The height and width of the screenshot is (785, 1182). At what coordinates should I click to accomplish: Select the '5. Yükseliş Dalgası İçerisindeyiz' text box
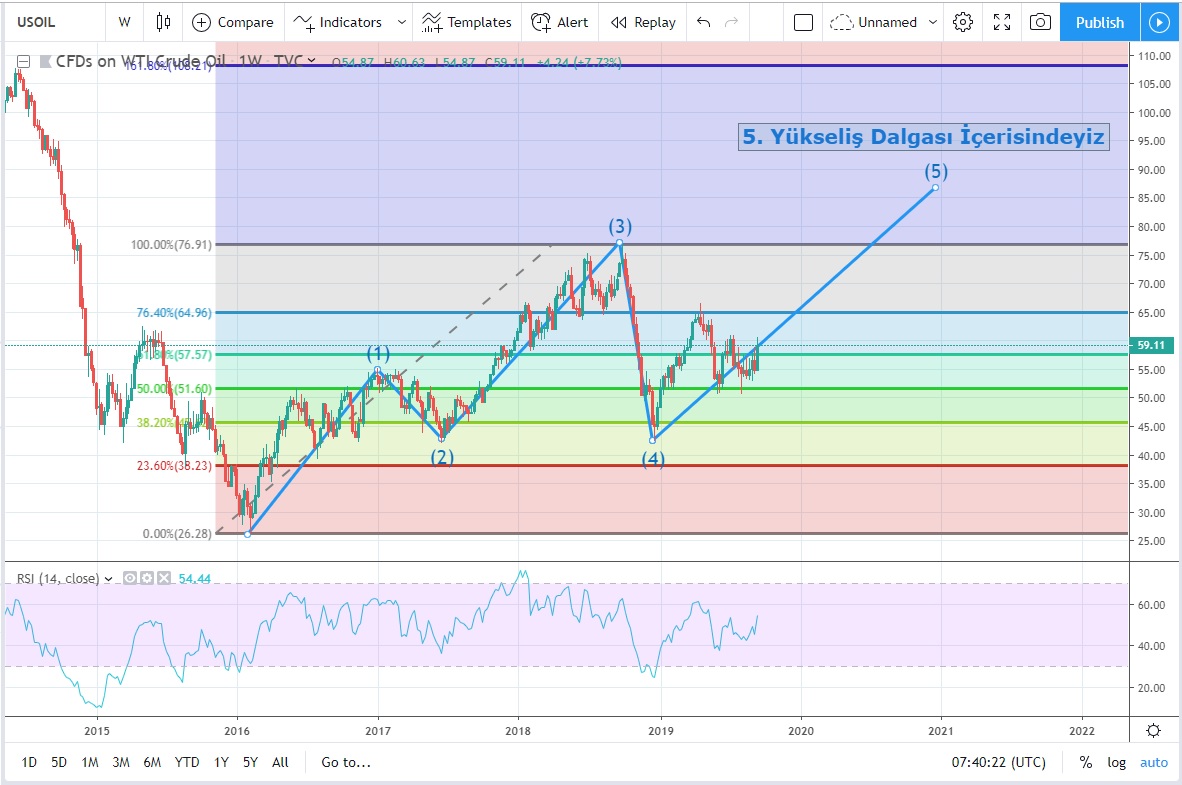point(923,136)
